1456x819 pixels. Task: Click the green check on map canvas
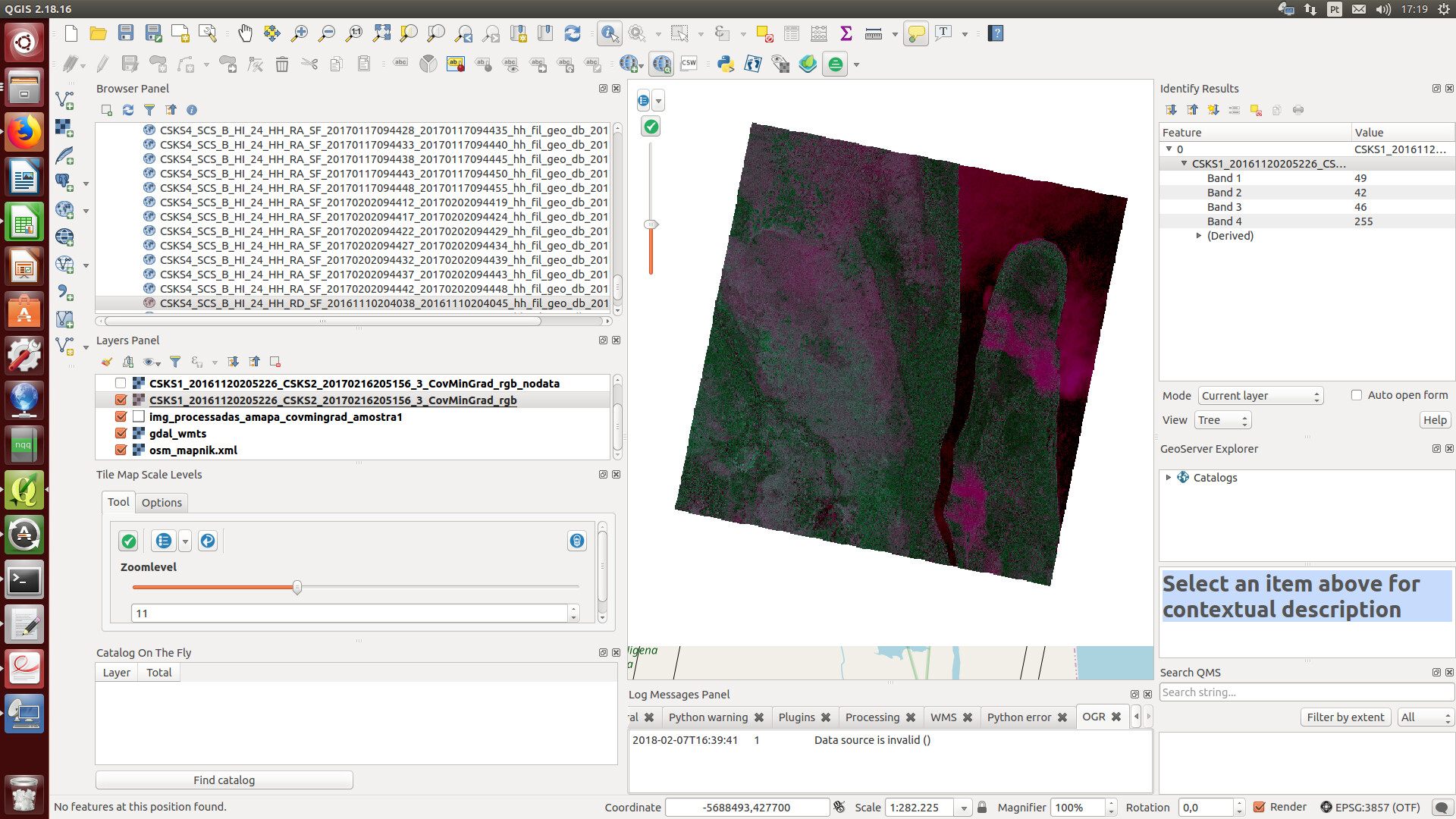click(651, 127)
